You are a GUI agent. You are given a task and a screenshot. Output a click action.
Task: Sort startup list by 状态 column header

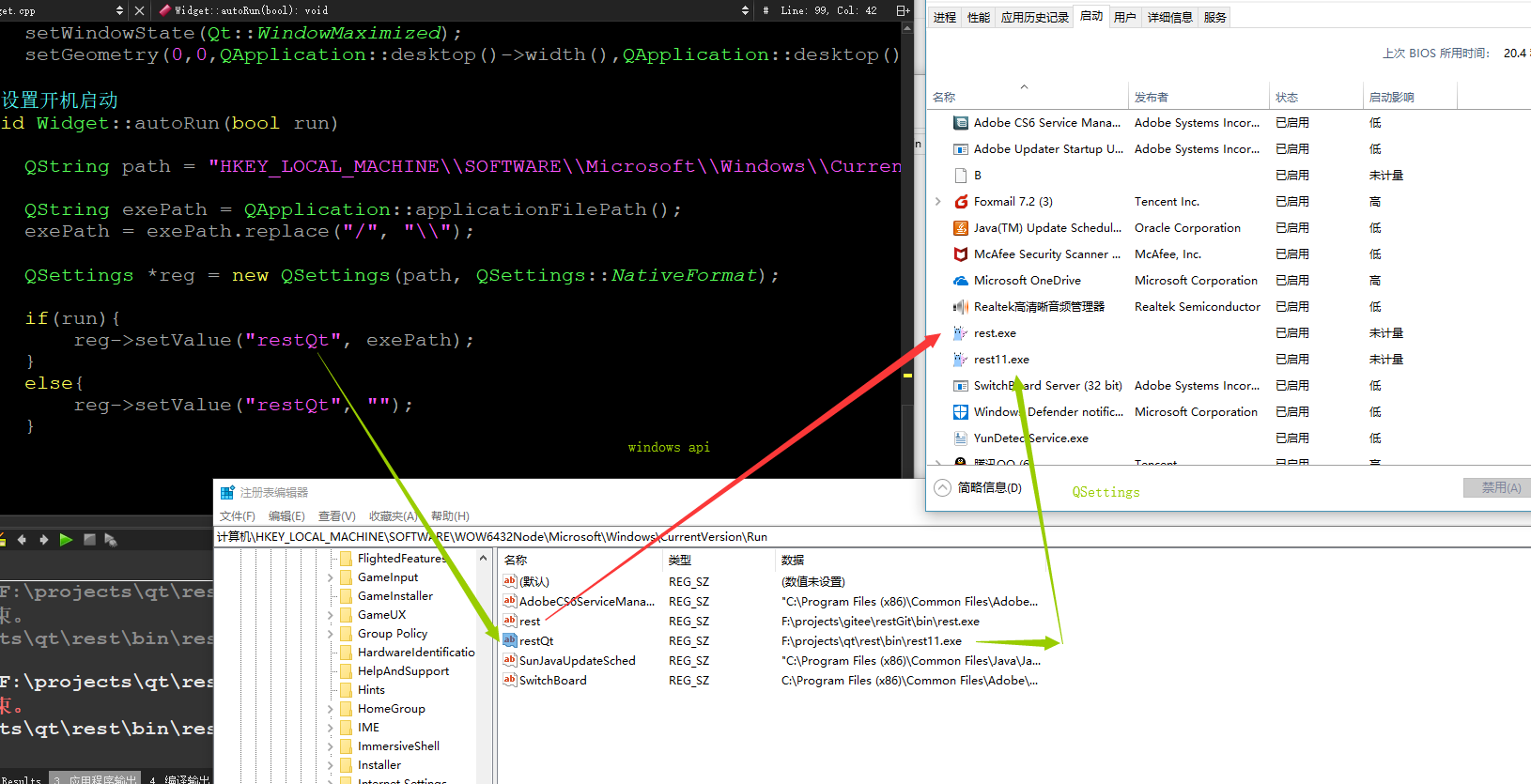pos(1316,97)
